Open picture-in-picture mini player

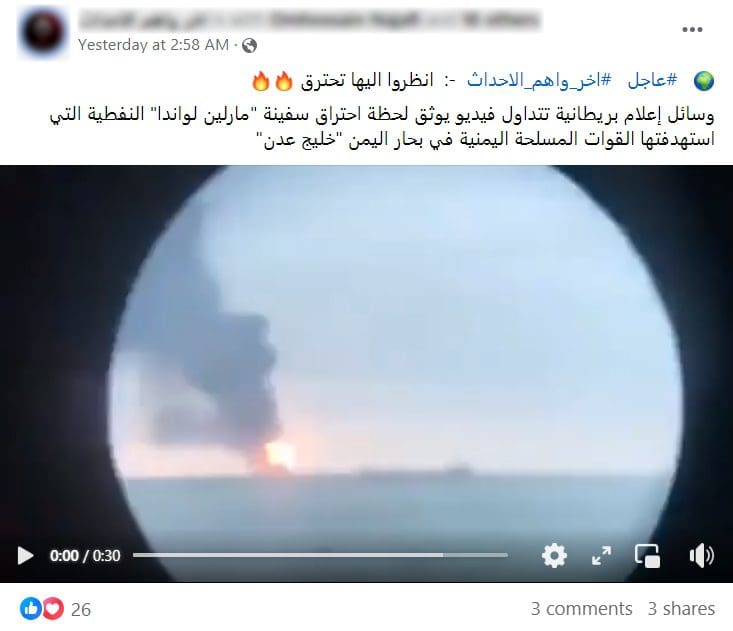647,556
